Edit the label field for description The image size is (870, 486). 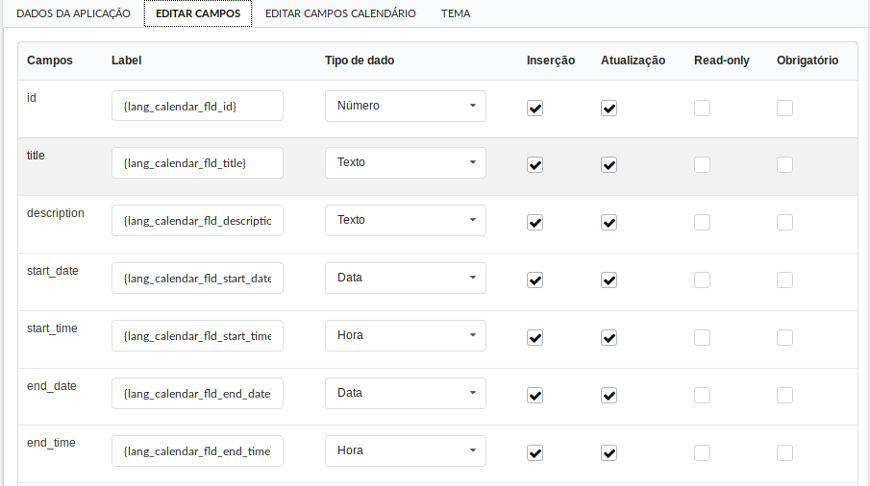(x=198, y=220)
